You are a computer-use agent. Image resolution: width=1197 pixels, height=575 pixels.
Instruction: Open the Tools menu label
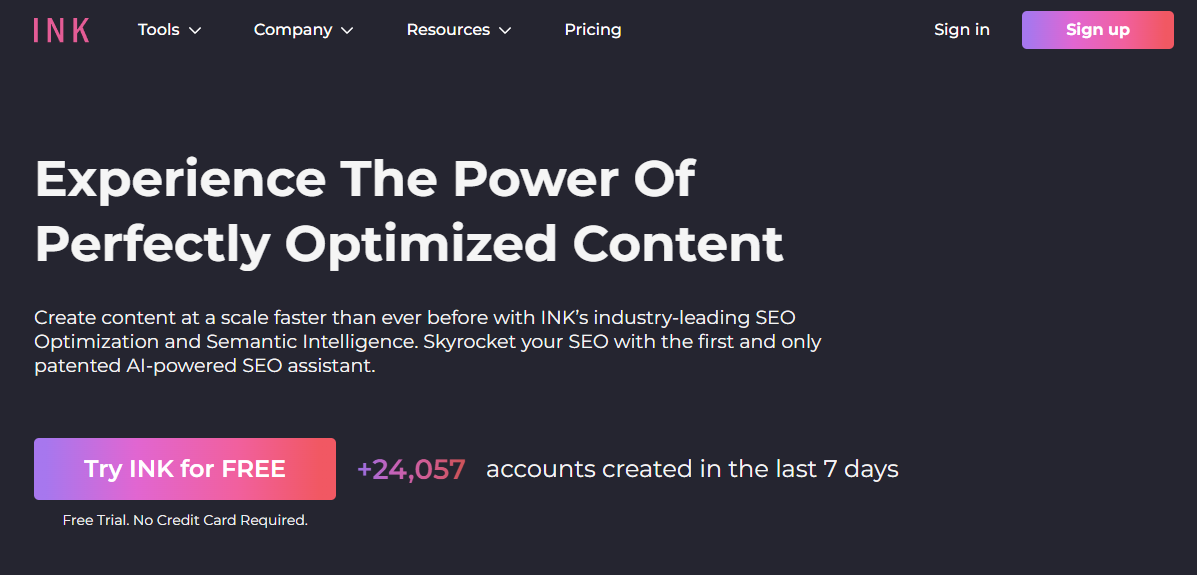coord(159,30)
